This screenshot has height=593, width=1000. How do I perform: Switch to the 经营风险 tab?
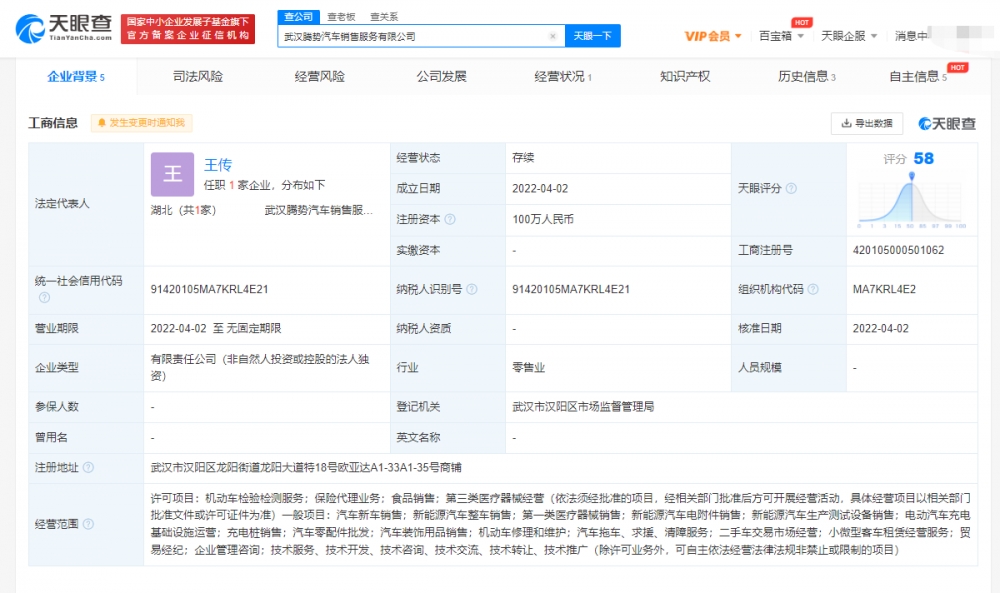[x=320, y=77]
